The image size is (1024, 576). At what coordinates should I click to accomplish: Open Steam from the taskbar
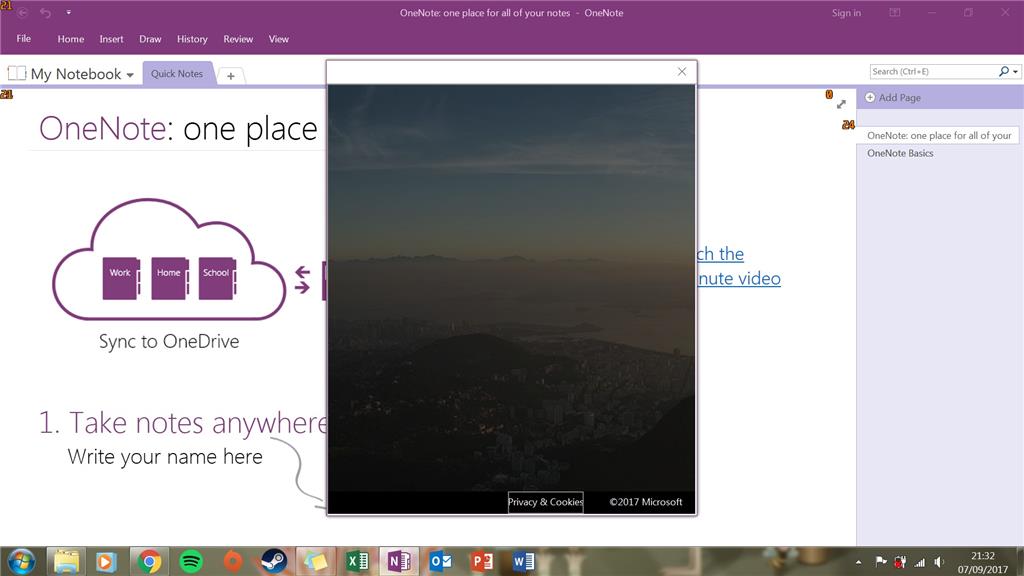point(274,561)
